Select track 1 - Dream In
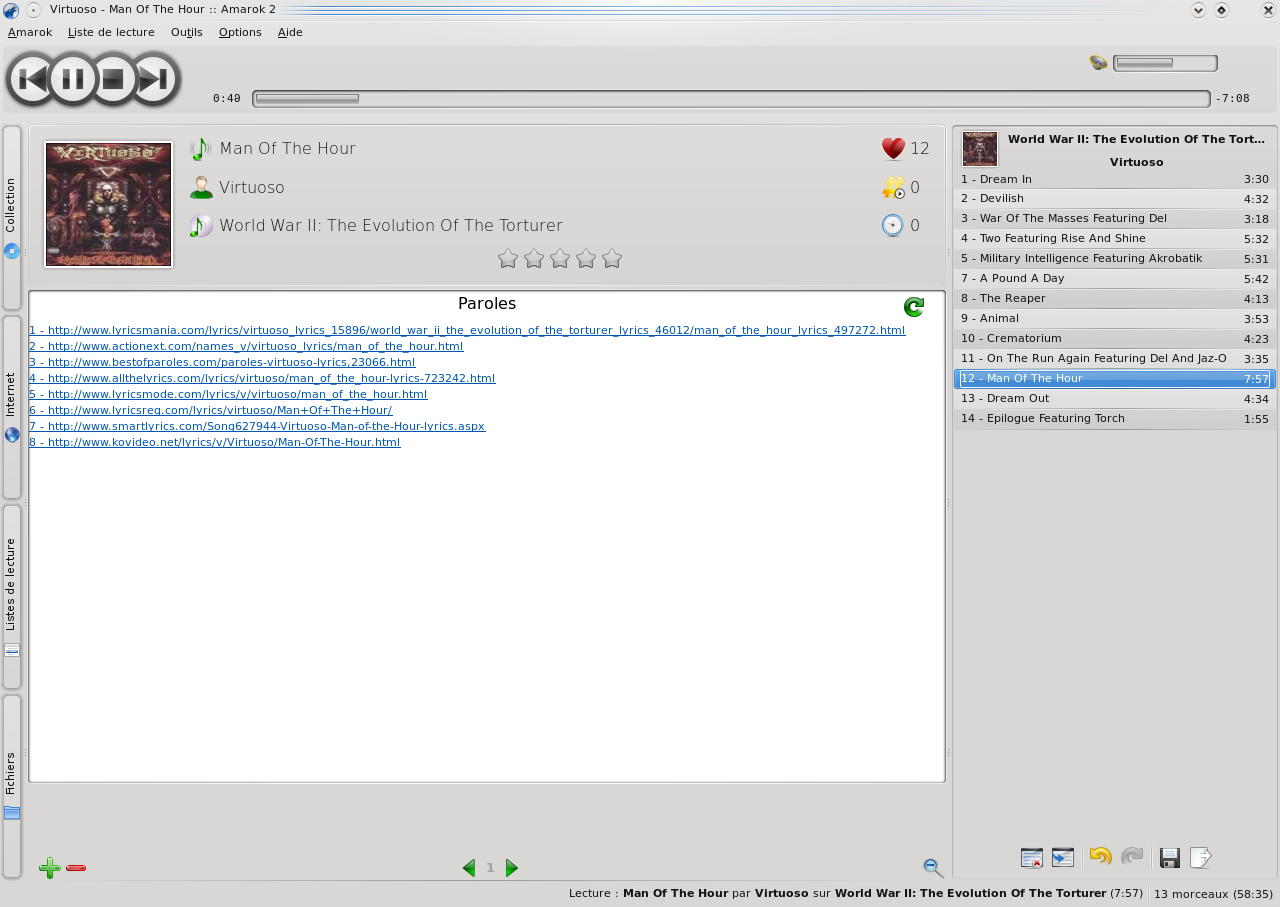Viewport: 1280px width, 907px height. click(1114, 179)
